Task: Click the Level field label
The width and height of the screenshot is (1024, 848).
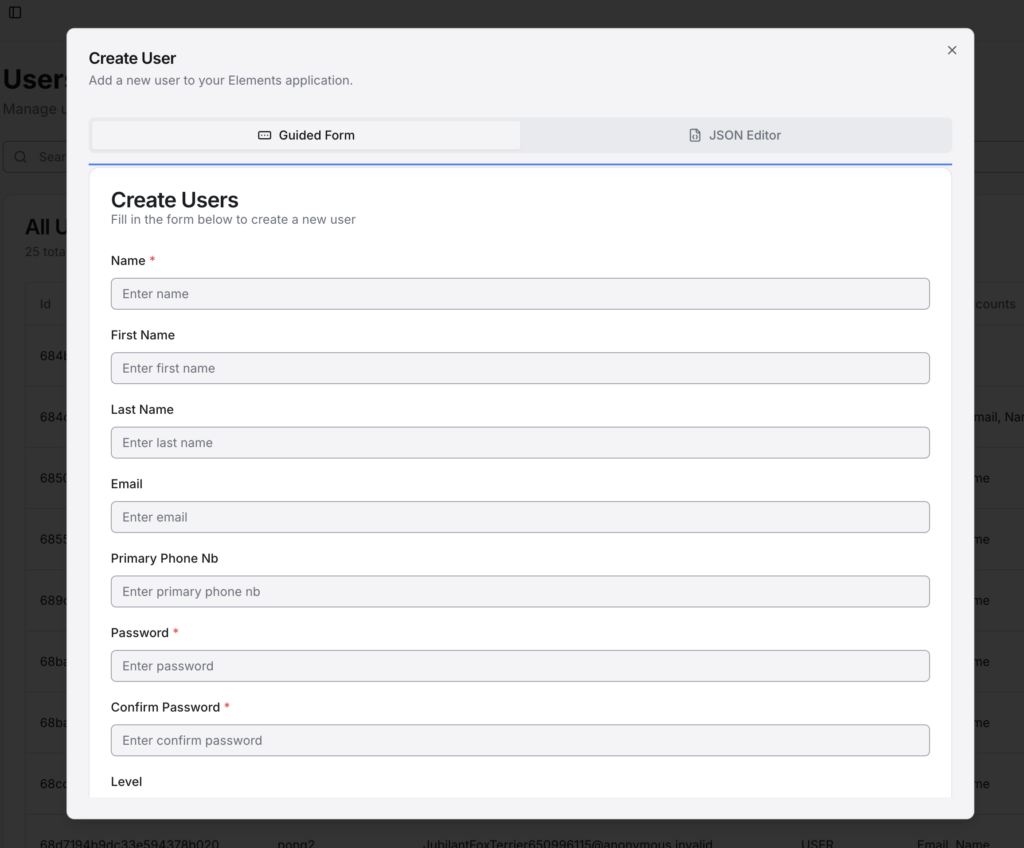Action: pos(127,782)
